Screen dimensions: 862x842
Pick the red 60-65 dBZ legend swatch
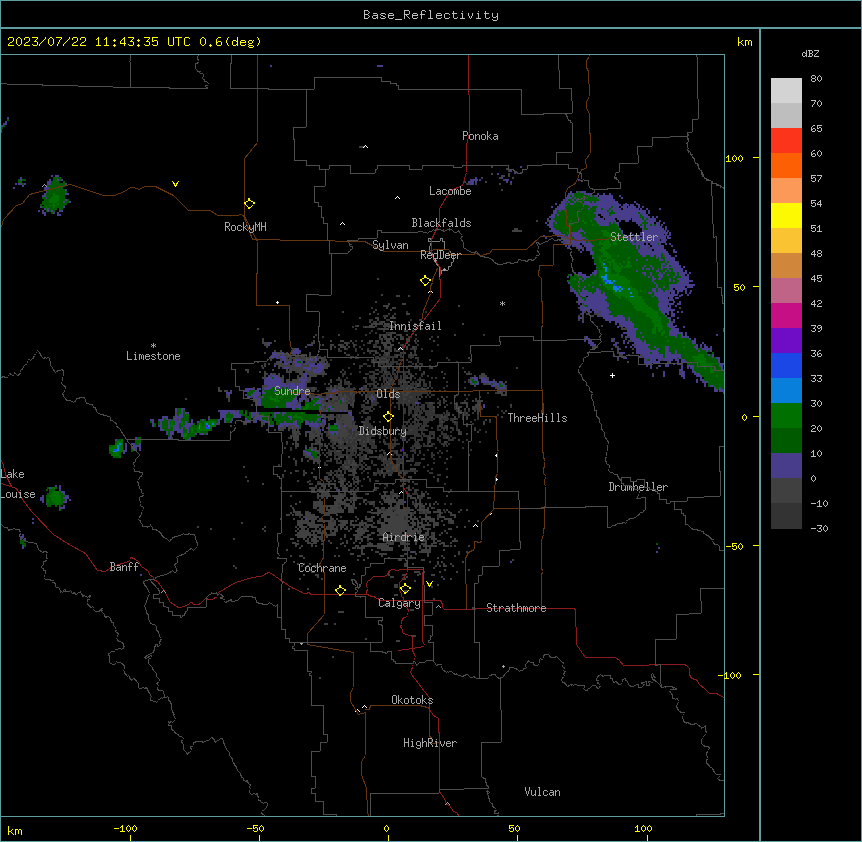click(786, 141)
